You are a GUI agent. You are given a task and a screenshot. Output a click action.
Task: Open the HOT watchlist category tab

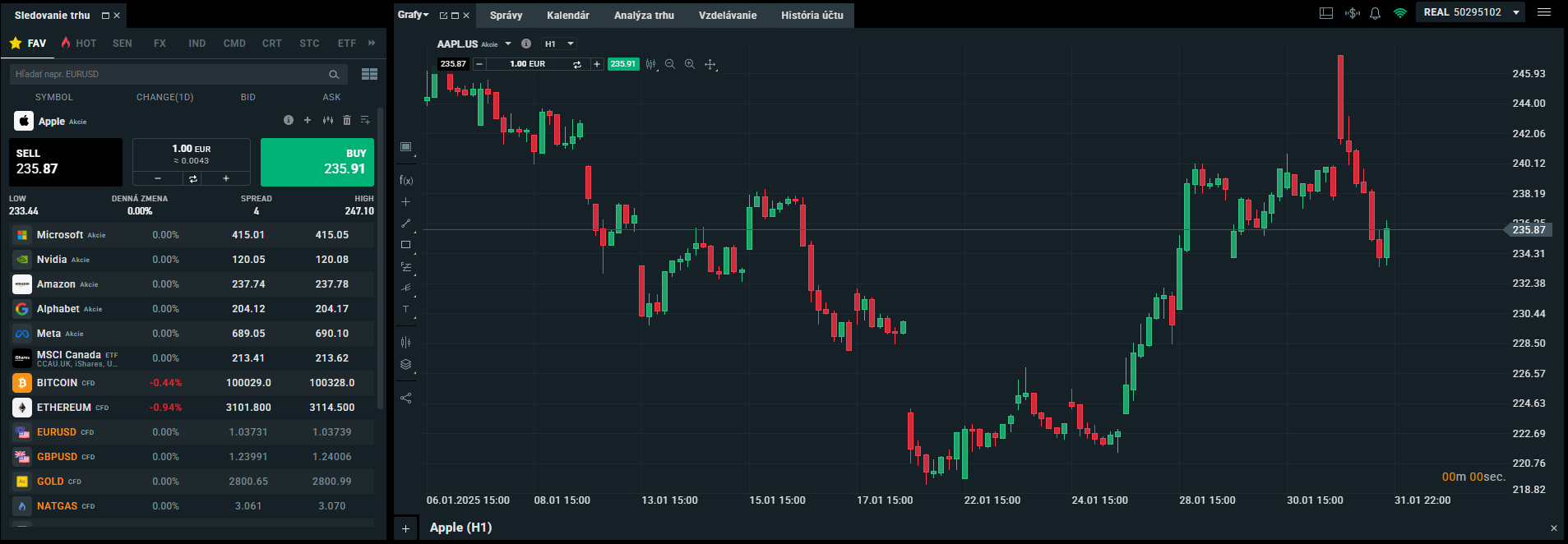click(79, 44)
